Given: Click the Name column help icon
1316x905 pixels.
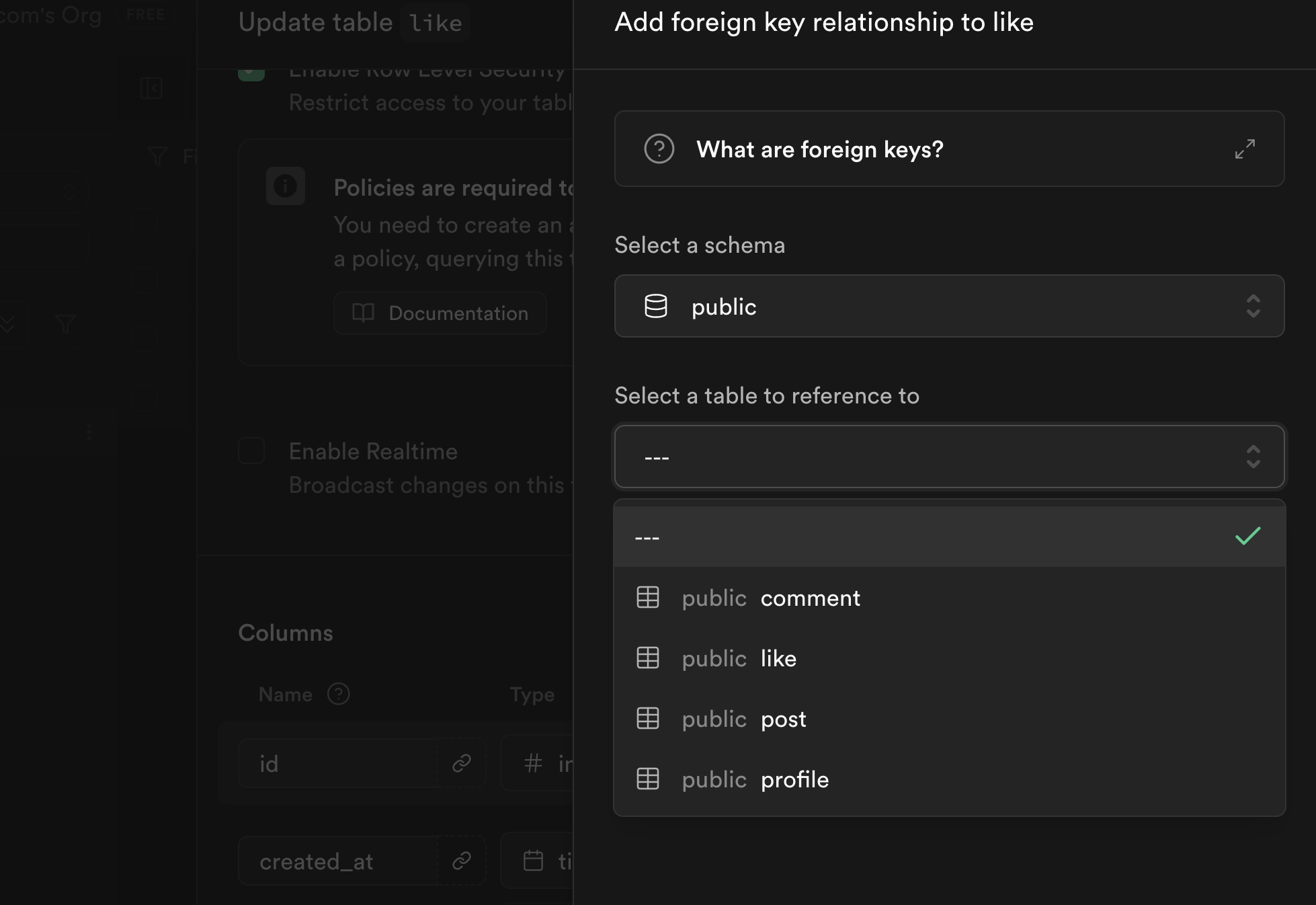Looking at the screenshot, I should point(338,694).
